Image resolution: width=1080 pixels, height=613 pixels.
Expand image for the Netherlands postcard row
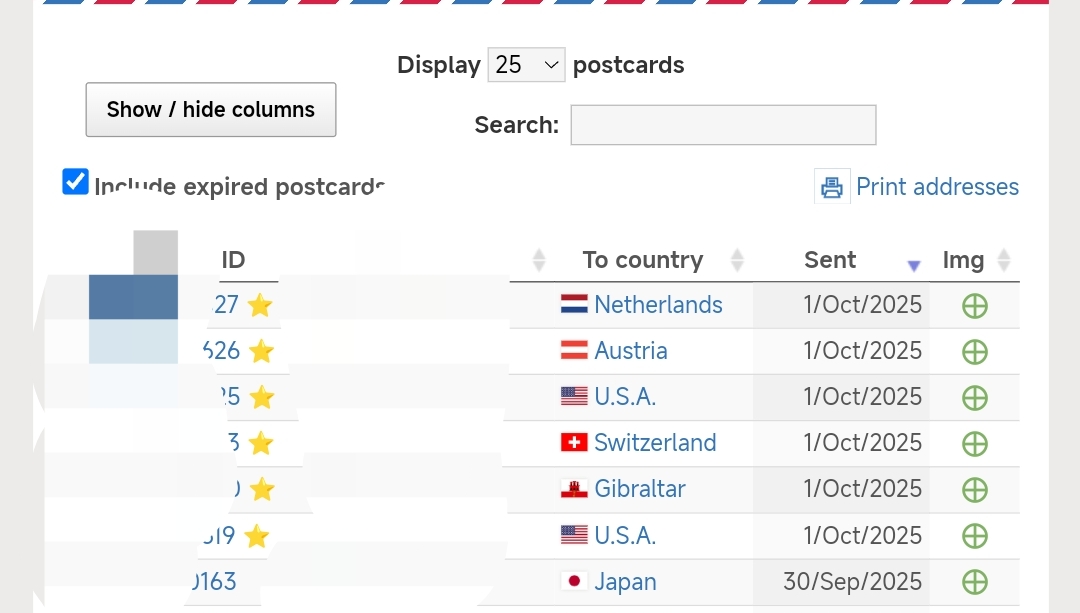974,306
